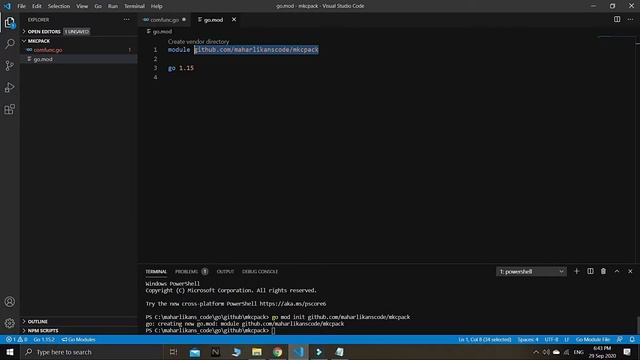Open errors and warnings in status bar

16,340
